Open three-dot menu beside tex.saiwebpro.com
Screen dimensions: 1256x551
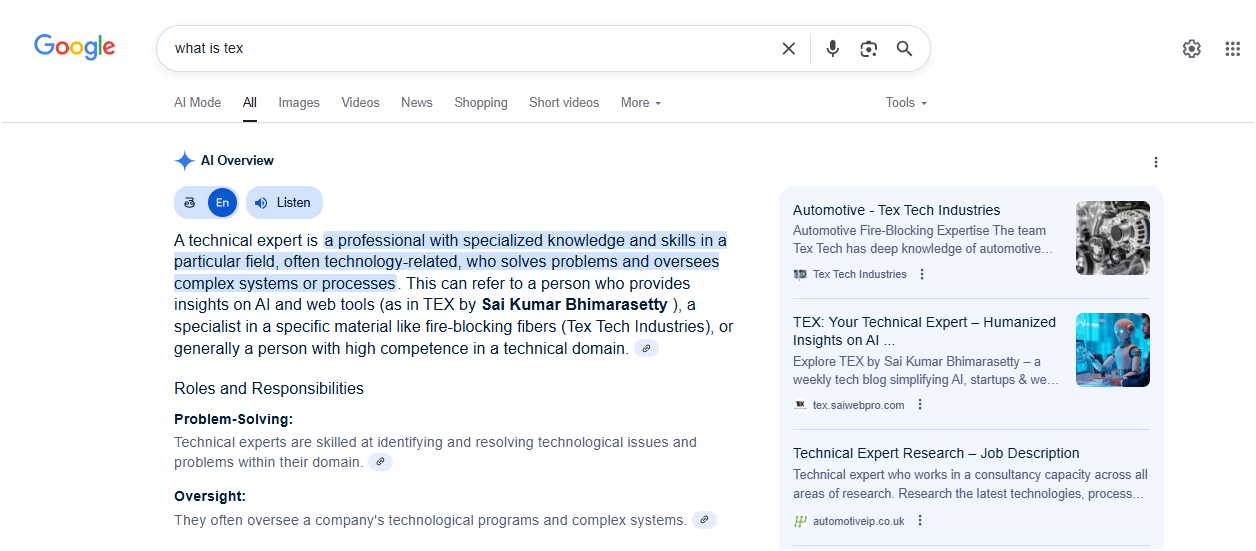[920, 405]
